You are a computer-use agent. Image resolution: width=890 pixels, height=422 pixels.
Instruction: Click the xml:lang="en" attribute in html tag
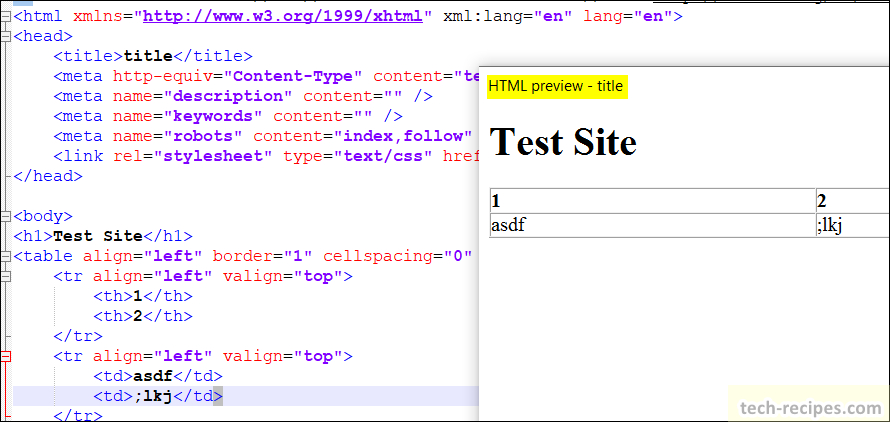tap(507, 16)
